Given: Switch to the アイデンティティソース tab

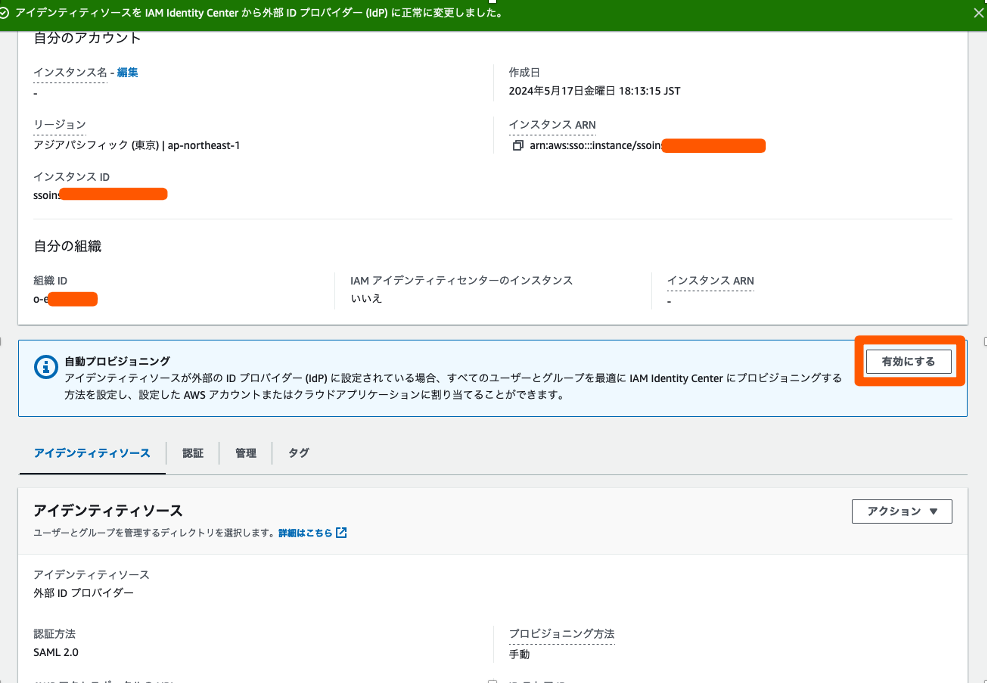Looking at the screenshot, I should [x=92, y=453].
